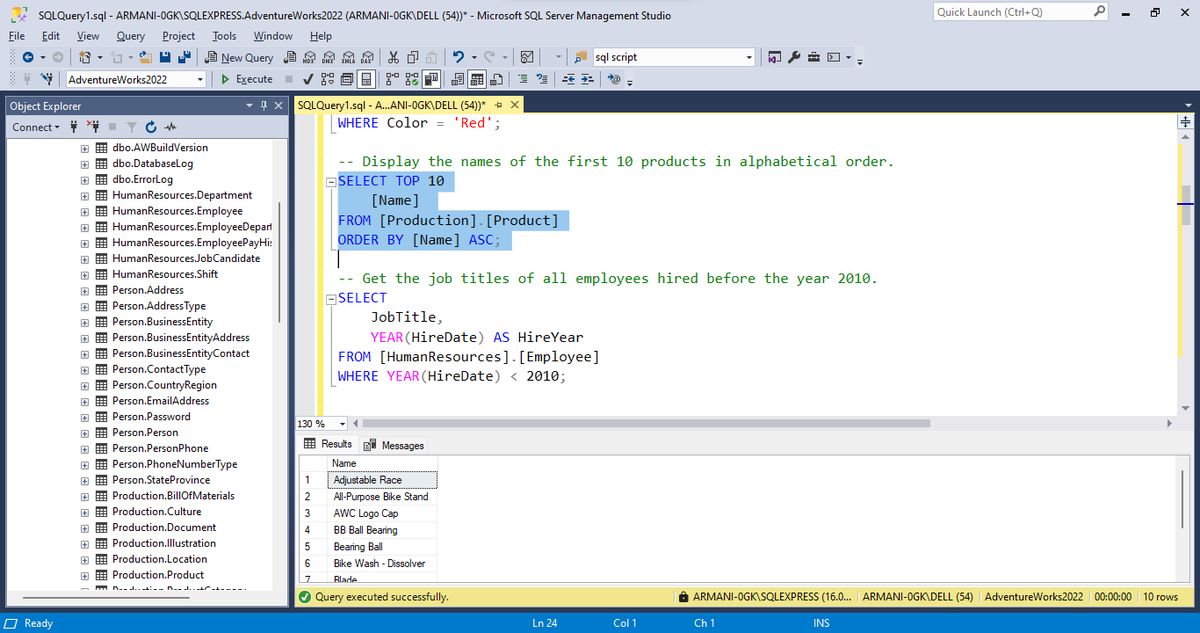This screenshot has height=633, width=1200.
Task: Click the Activity Monitor toolbar icon
Action: [527, 57]
